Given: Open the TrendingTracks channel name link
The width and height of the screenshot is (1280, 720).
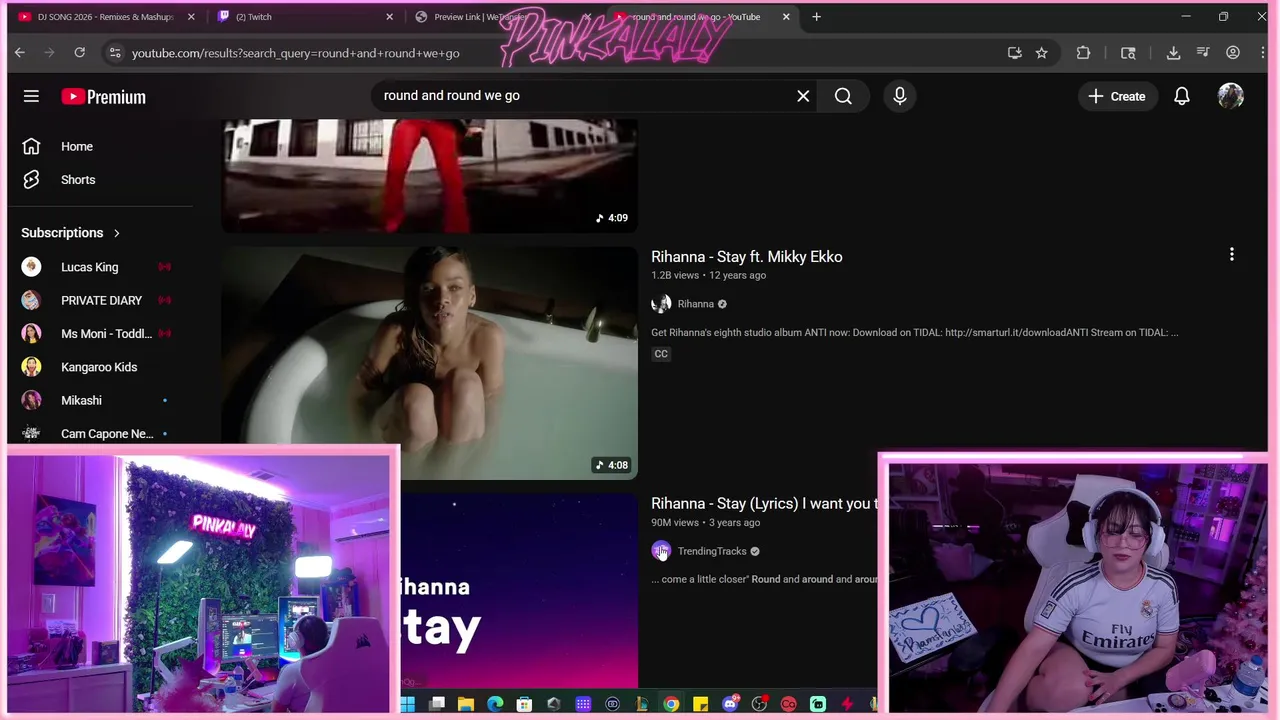Looking at the screenshot, I should coord(712,551).
